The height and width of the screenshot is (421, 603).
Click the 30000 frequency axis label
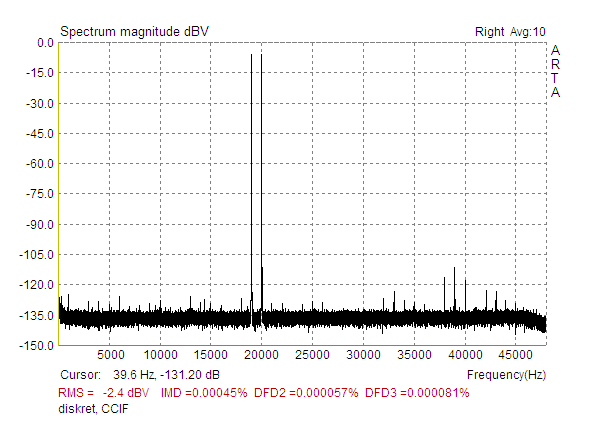pos(363,354)
